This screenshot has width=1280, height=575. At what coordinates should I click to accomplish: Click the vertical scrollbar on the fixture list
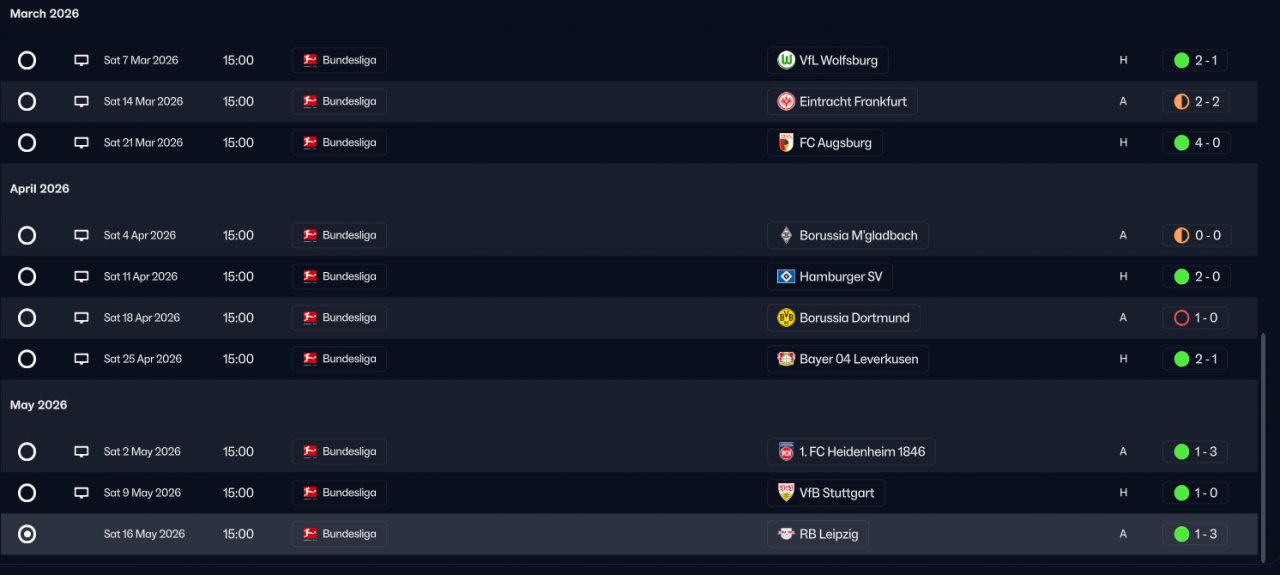pyautogui.click(x=1265, y=440)
